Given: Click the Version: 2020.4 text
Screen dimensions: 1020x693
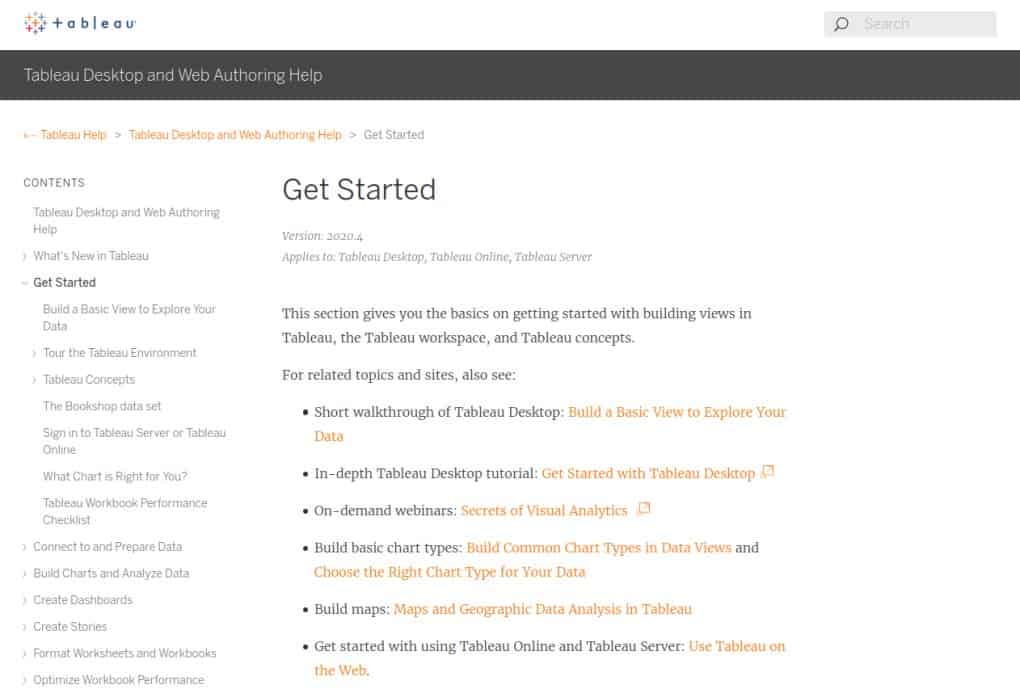Looking at the screenshot, I should click(x=322, y=236).
